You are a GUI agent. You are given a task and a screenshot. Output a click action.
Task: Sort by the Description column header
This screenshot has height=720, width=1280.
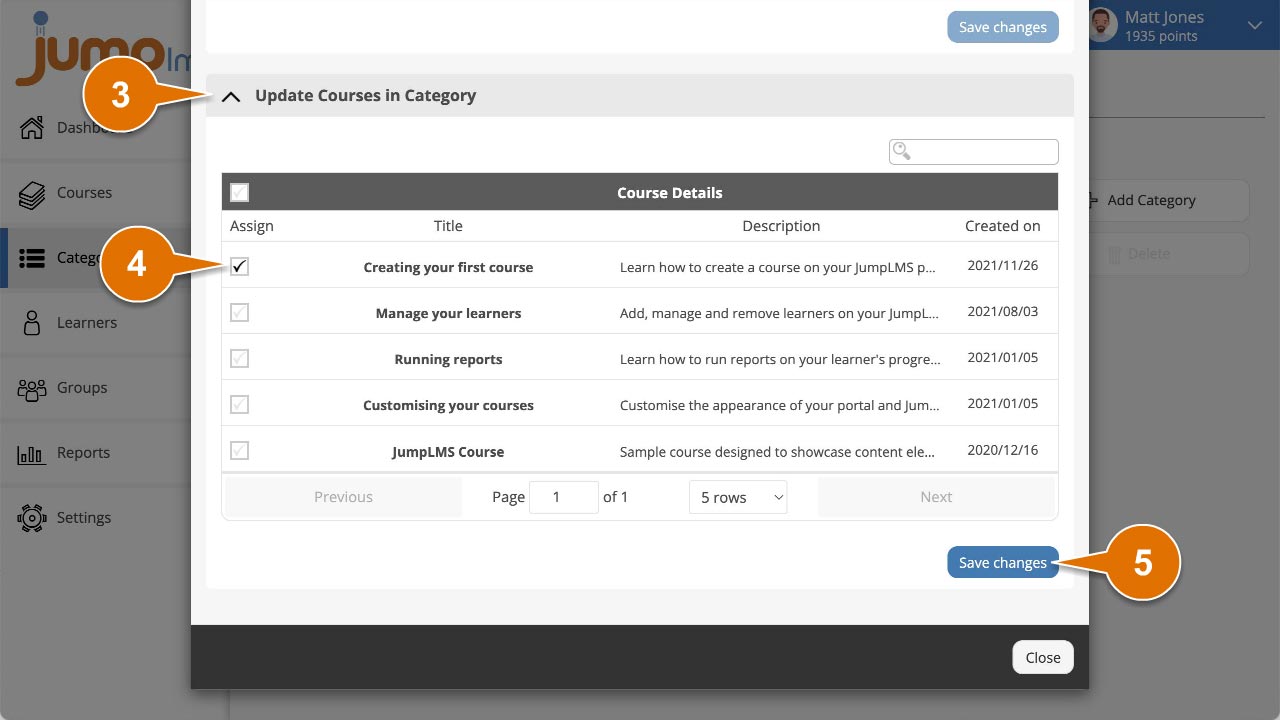(781, 226)
